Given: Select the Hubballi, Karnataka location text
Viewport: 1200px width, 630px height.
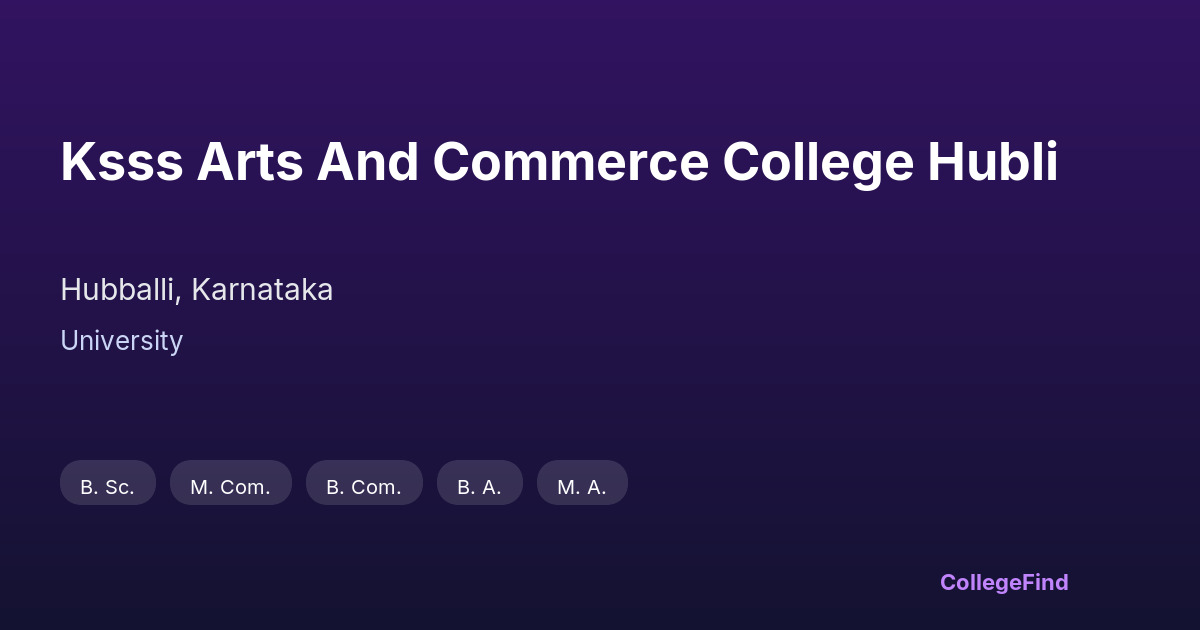Looking at the screenshot, I should [x=196, y=290].
